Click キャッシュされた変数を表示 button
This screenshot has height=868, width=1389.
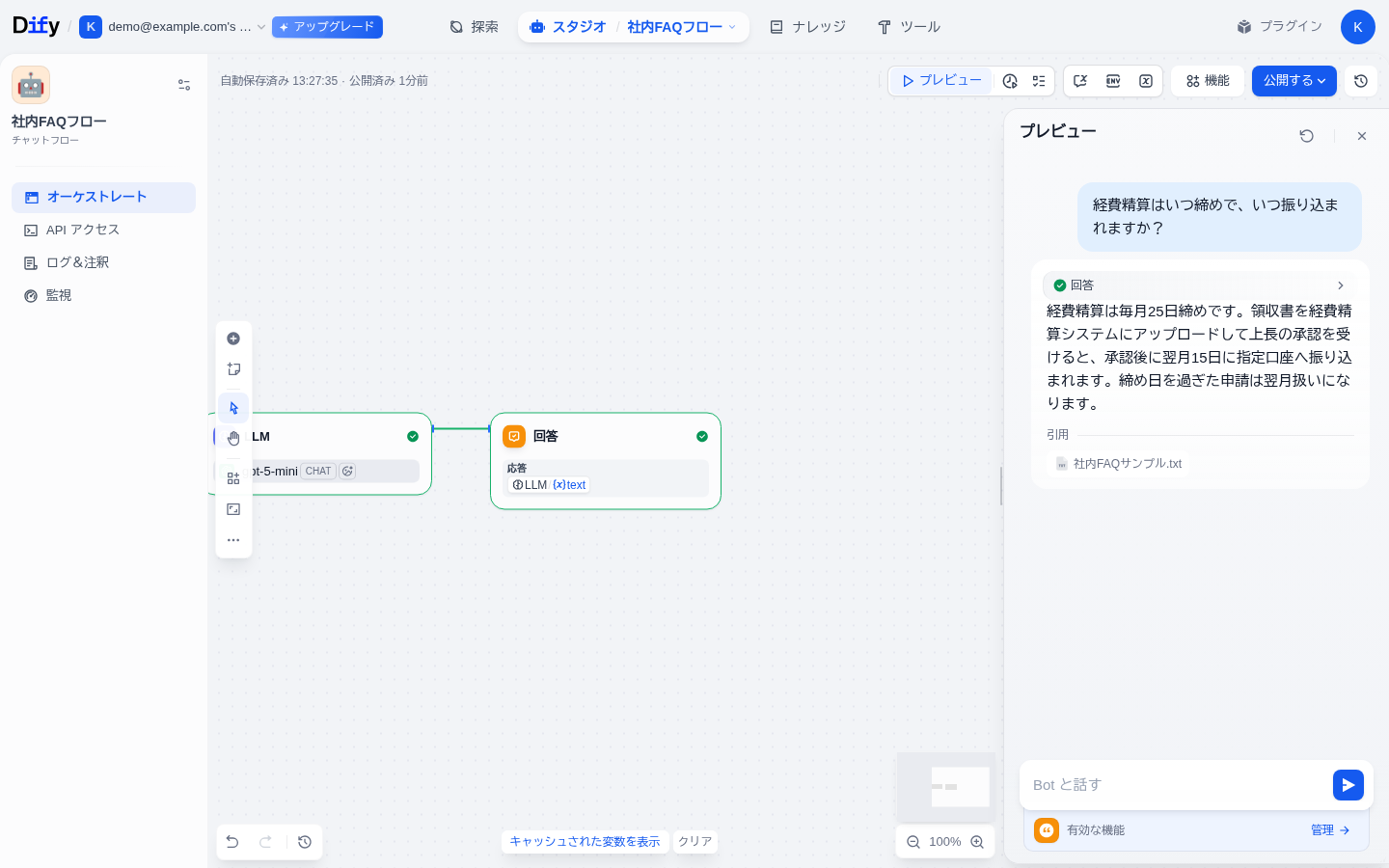coord(585,842)
